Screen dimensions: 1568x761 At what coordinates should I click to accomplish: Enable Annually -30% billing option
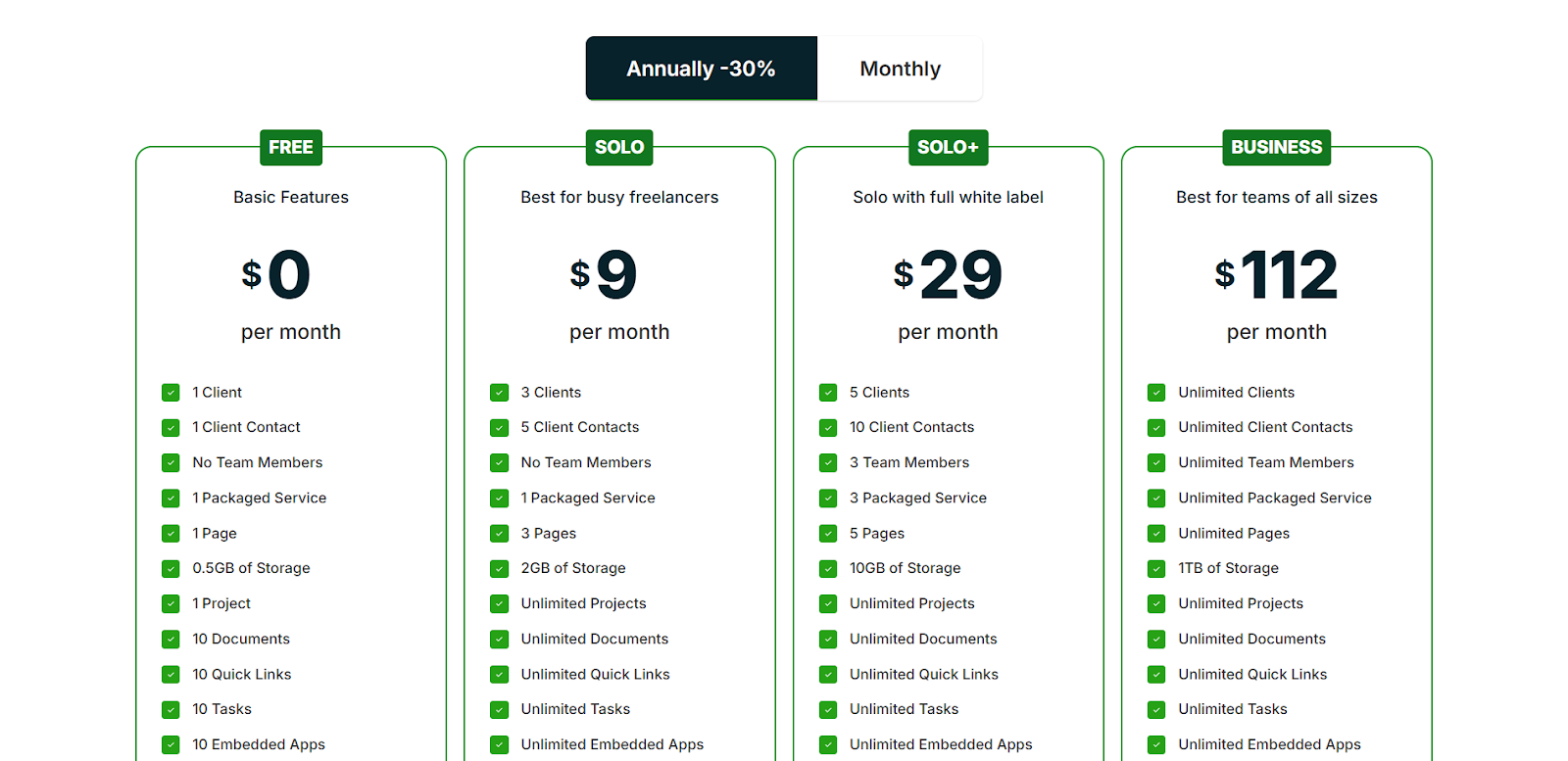pyautogui.click(x=701, y=69)
